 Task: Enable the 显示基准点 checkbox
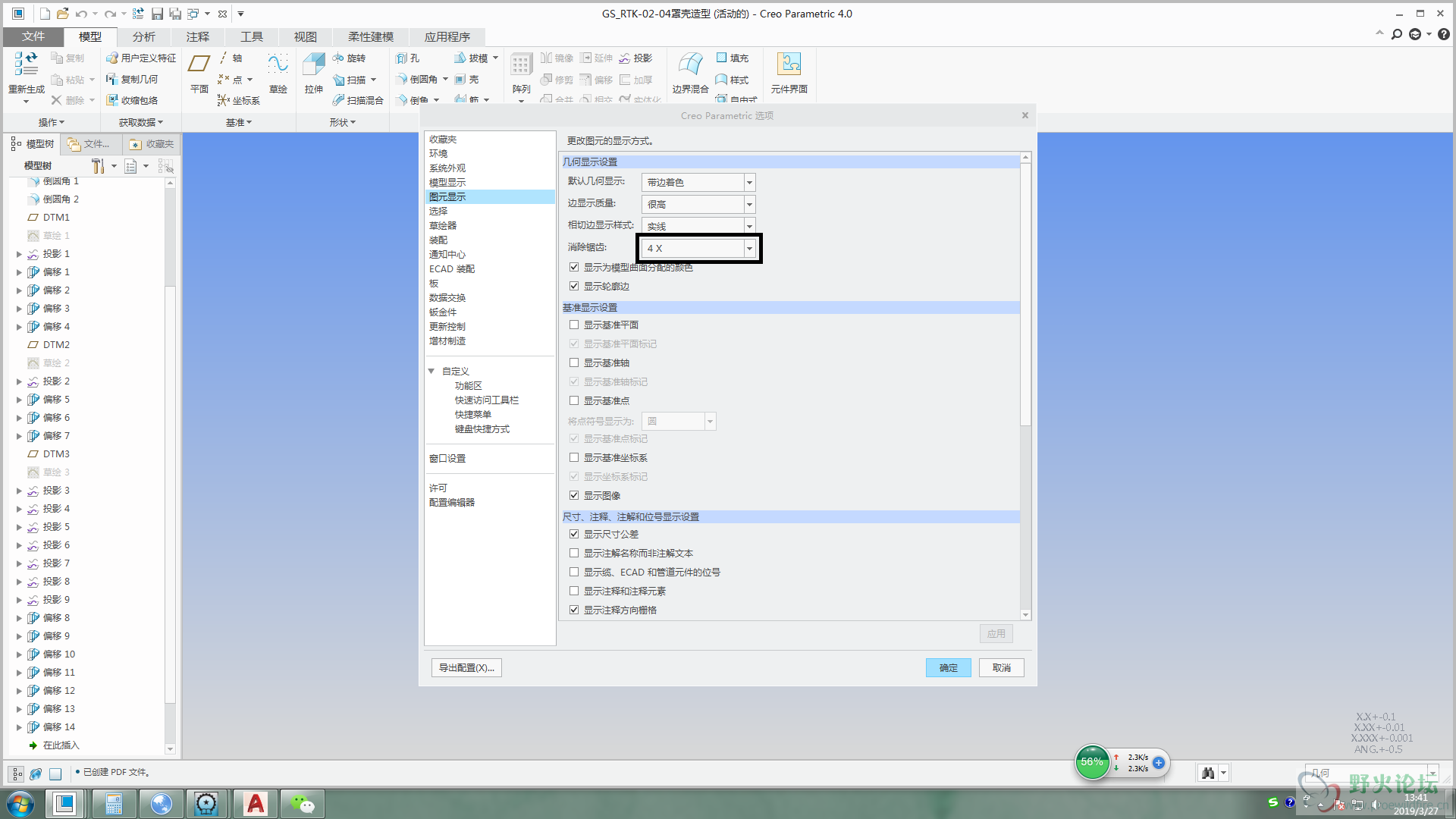click(x=574, y=400)
